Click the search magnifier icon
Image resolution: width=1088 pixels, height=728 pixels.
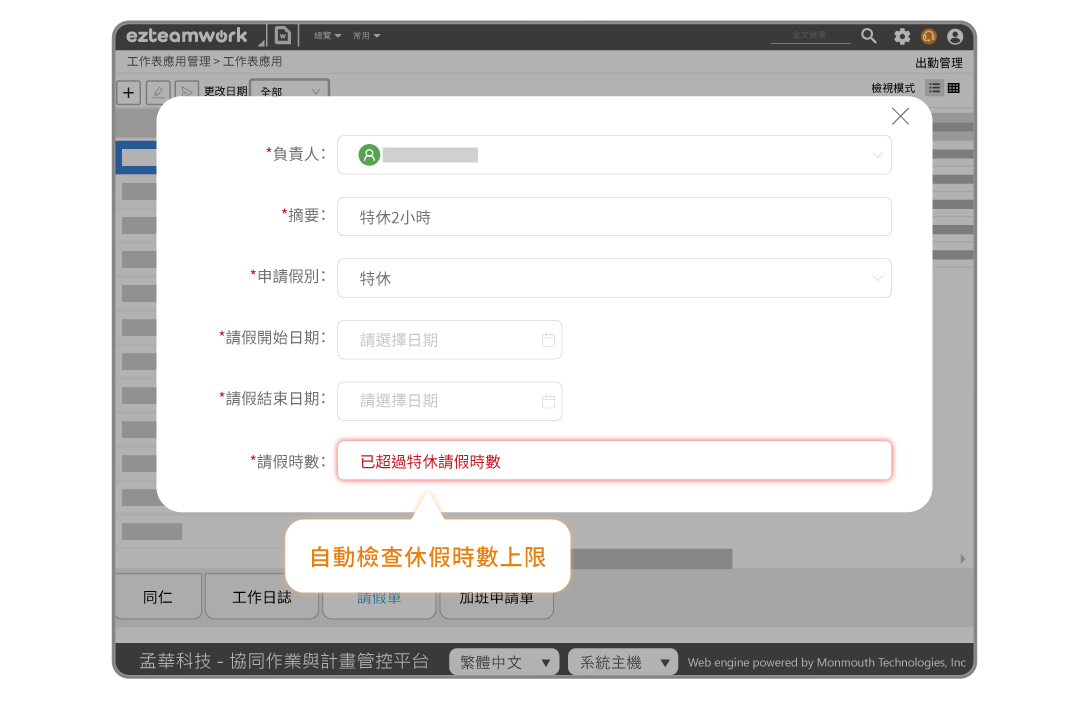tap(869, 36)
